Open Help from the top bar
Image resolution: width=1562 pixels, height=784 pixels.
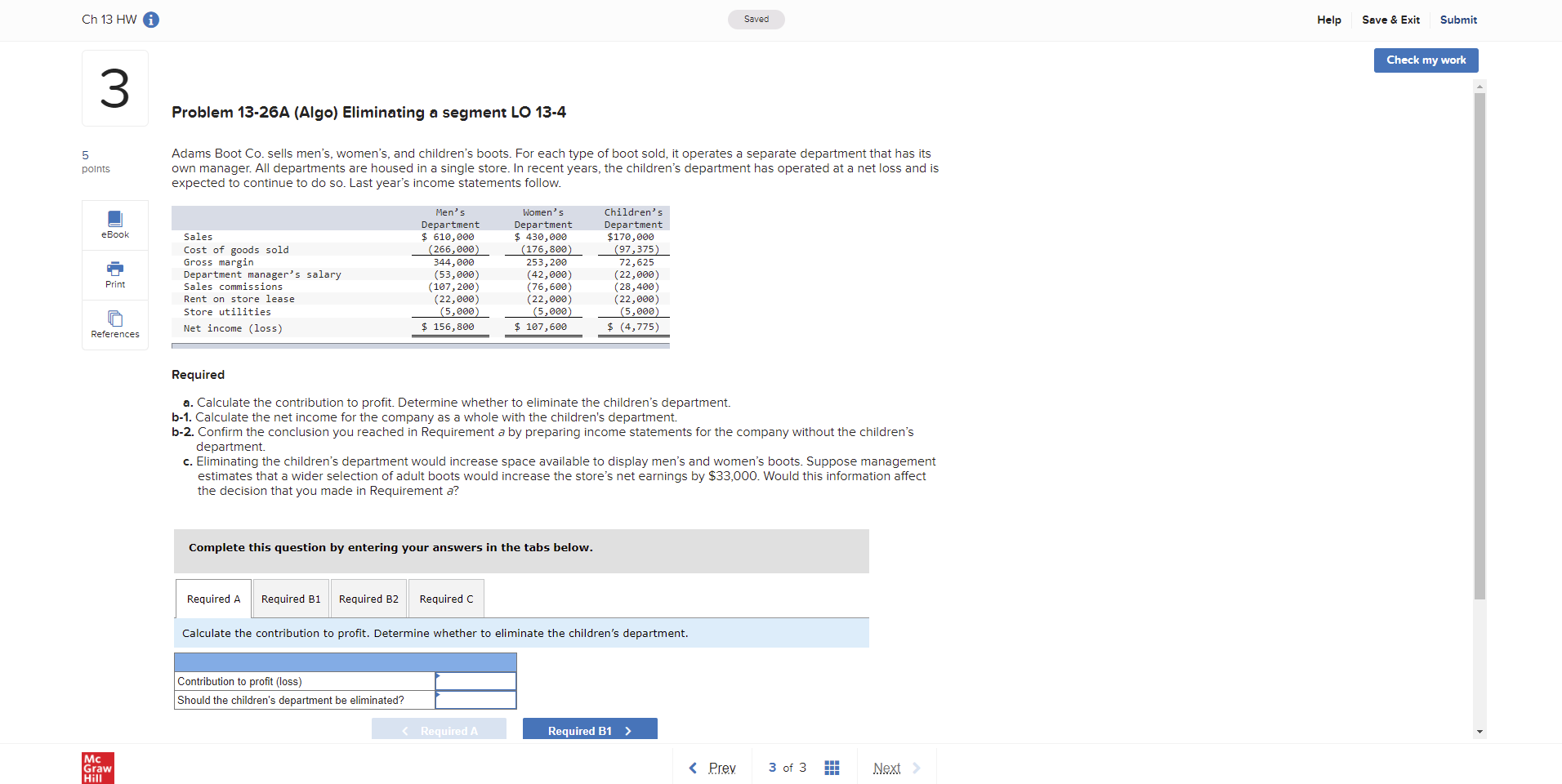click(x=1328, y=20)
